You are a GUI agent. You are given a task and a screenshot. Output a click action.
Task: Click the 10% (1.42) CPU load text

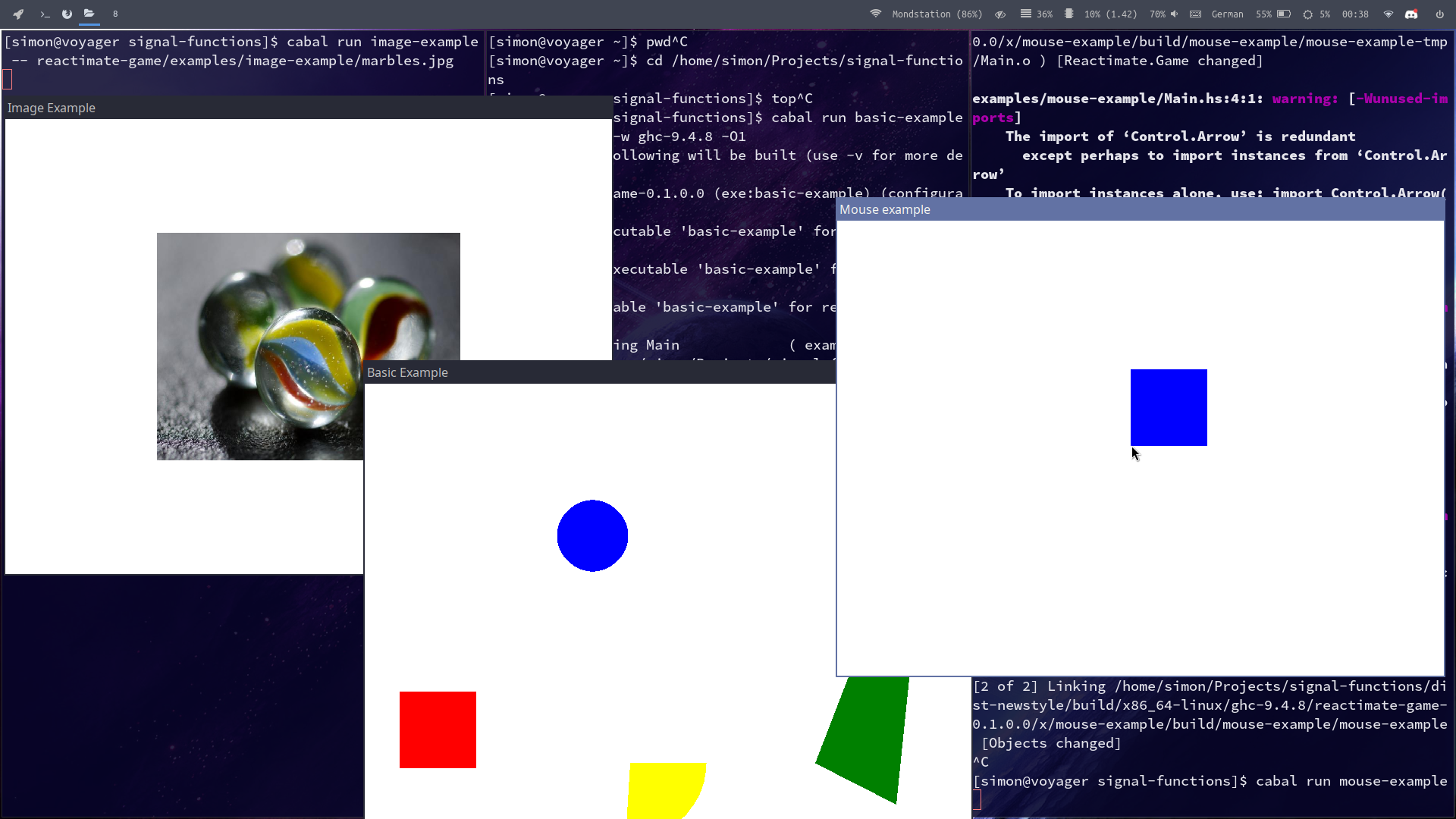(x=1110, y=14)
